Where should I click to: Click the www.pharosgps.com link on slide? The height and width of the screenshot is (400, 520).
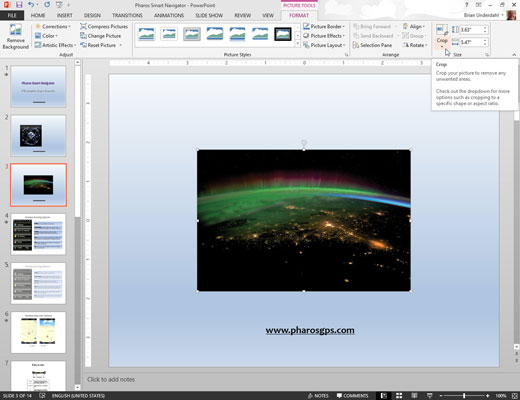tap(310, 330)
